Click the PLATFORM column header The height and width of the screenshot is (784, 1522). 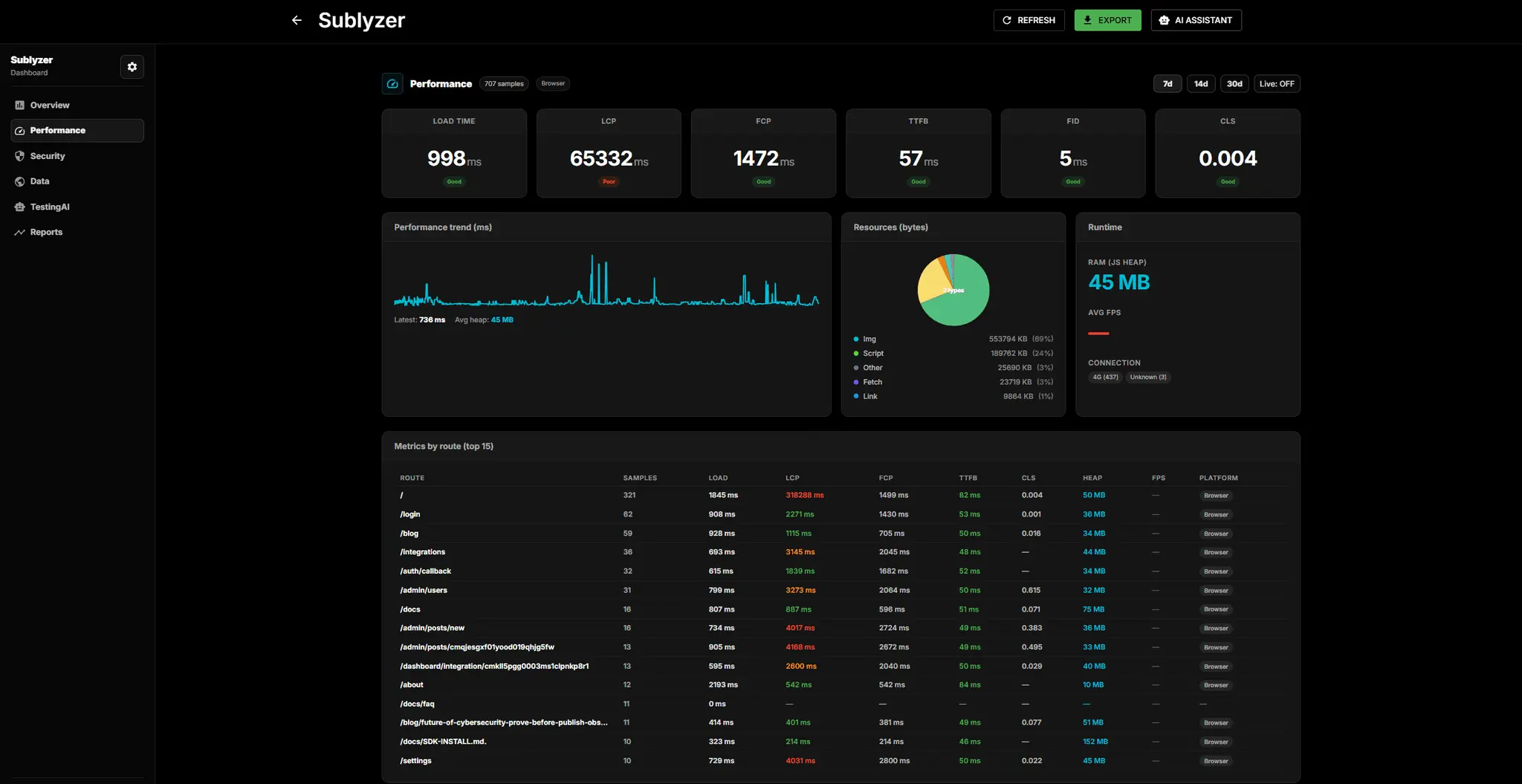[x=1219, y=478]
